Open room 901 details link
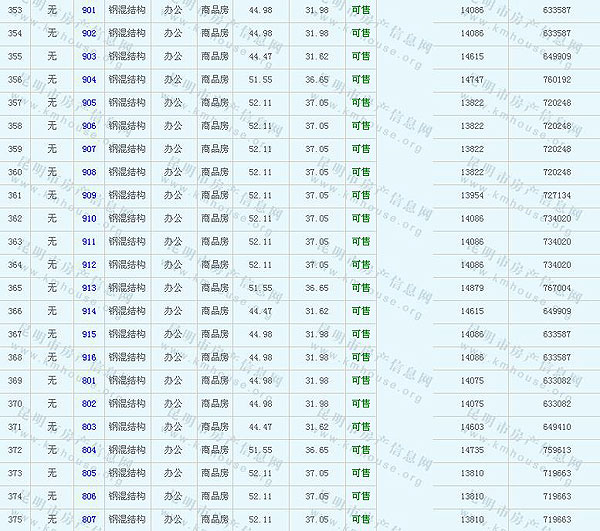This screenshot has width=600, height=531. pyautogui.click(x=89, y=10)
